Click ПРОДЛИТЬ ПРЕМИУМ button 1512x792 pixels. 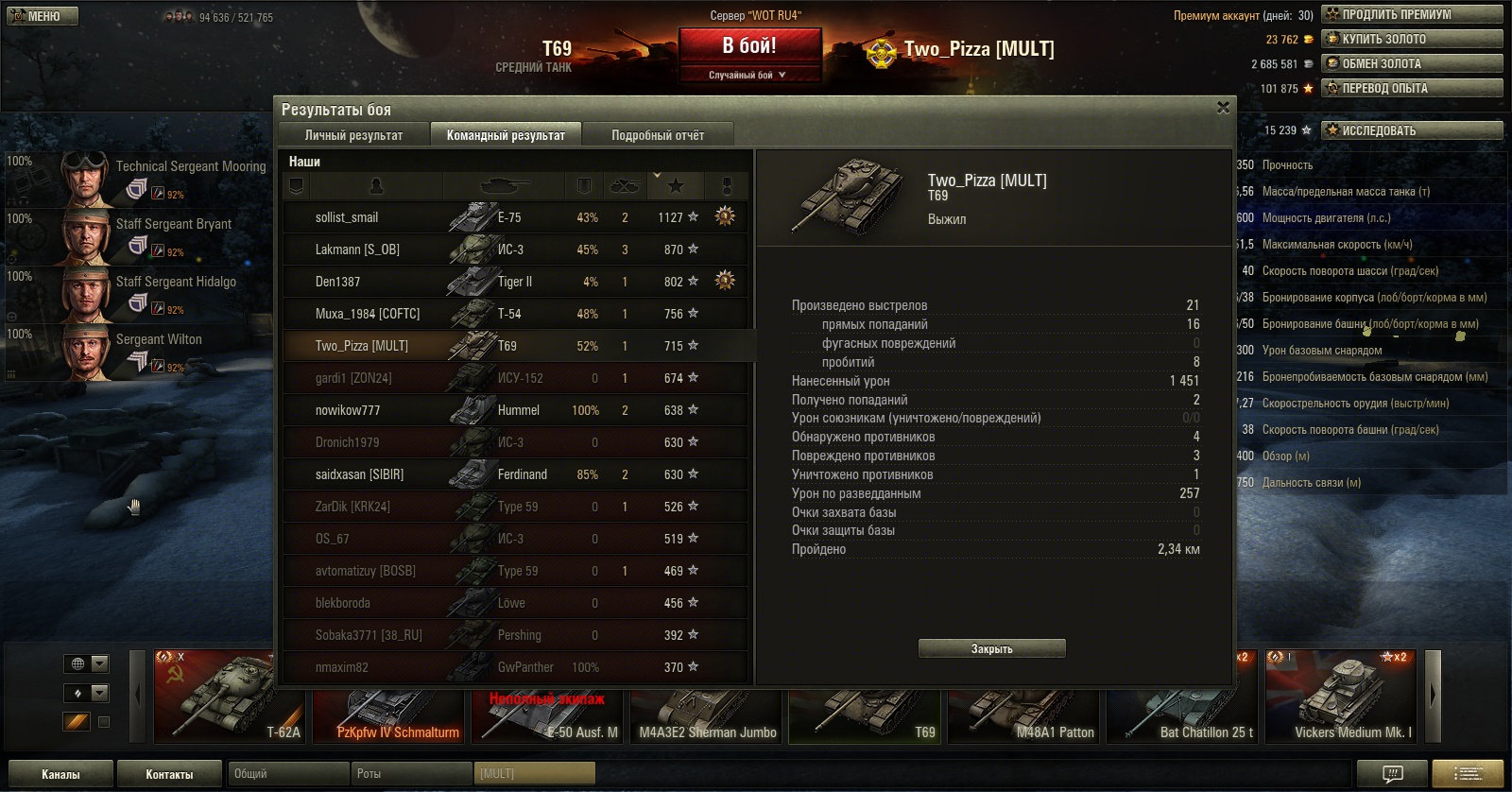(x=1412, y=14)
